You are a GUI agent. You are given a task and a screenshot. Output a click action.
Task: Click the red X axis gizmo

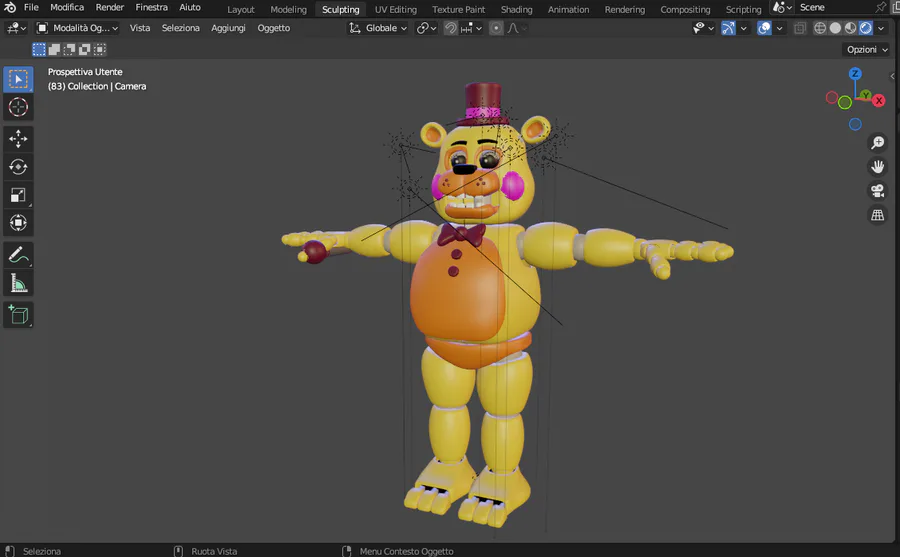(x=879, y=100)
